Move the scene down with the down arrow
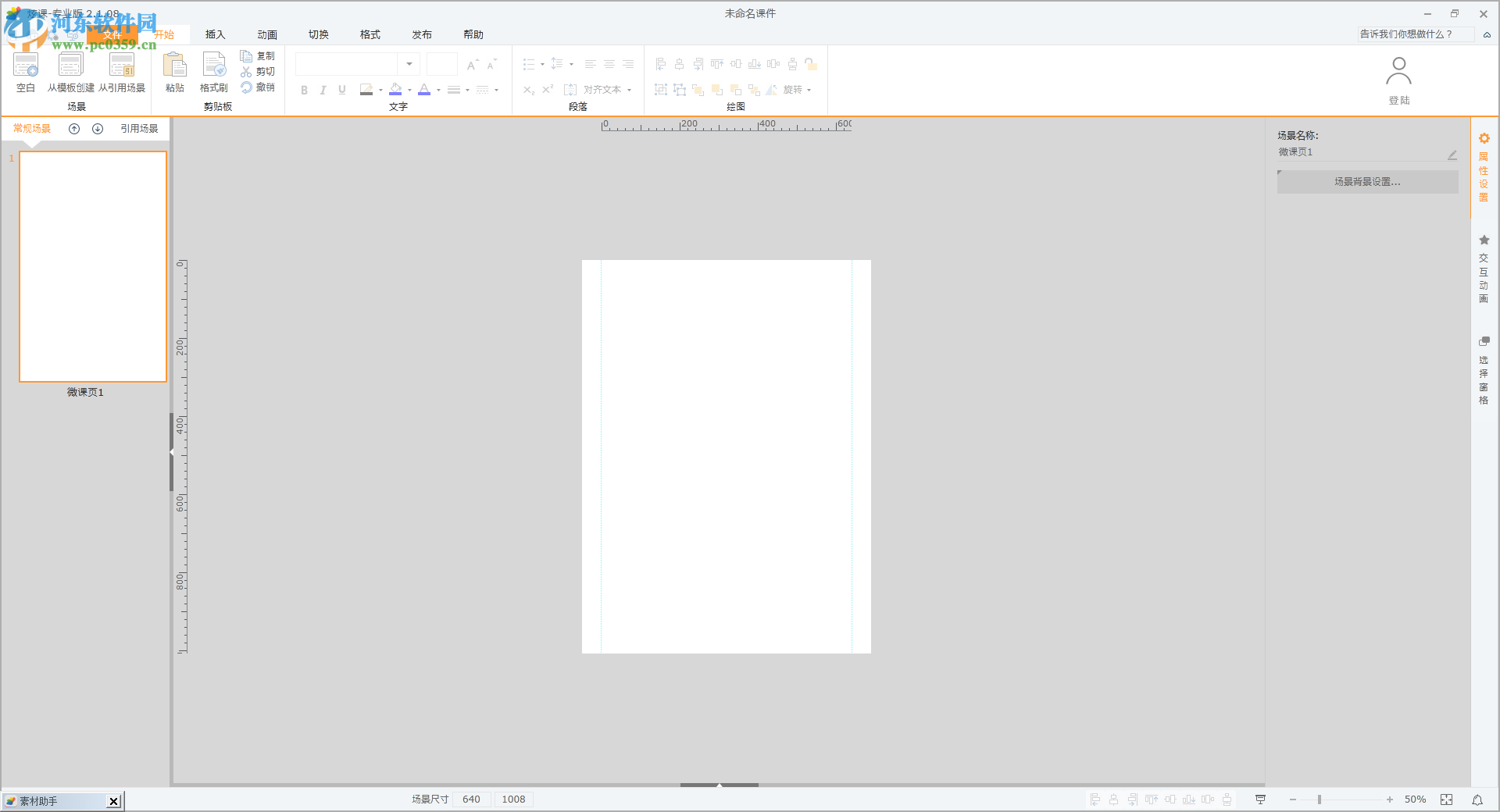 98,129
